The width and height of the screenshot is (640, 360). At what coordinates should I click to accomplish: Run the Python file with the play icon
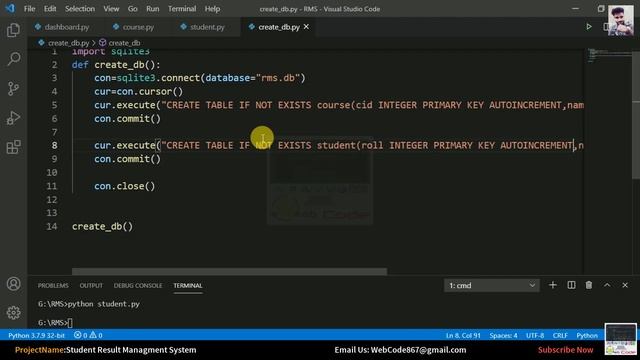click(589, 27)
